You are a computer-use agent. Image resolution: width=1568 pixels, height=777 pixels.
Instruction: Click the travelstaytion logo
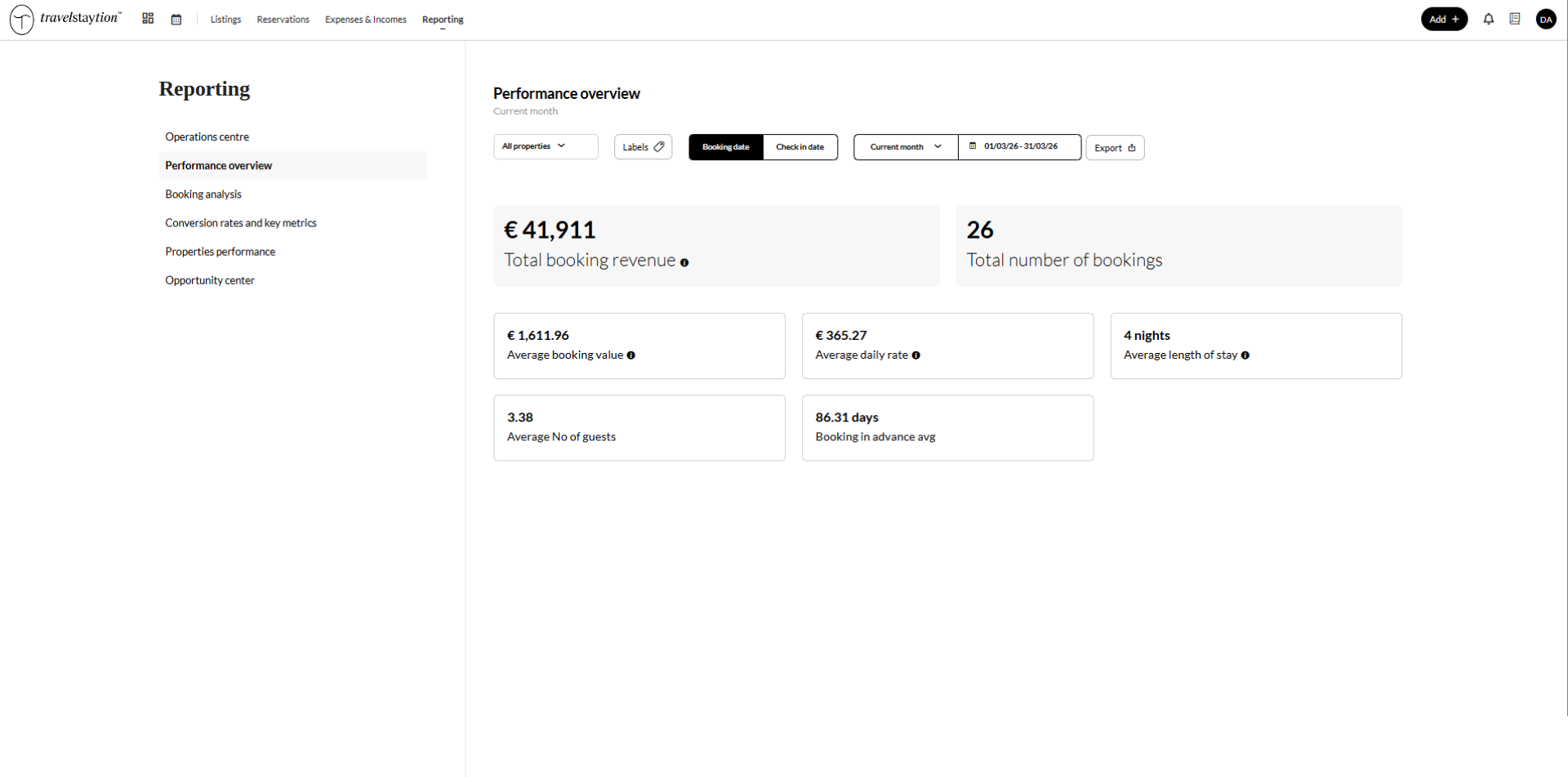click(x=65, y=19)
